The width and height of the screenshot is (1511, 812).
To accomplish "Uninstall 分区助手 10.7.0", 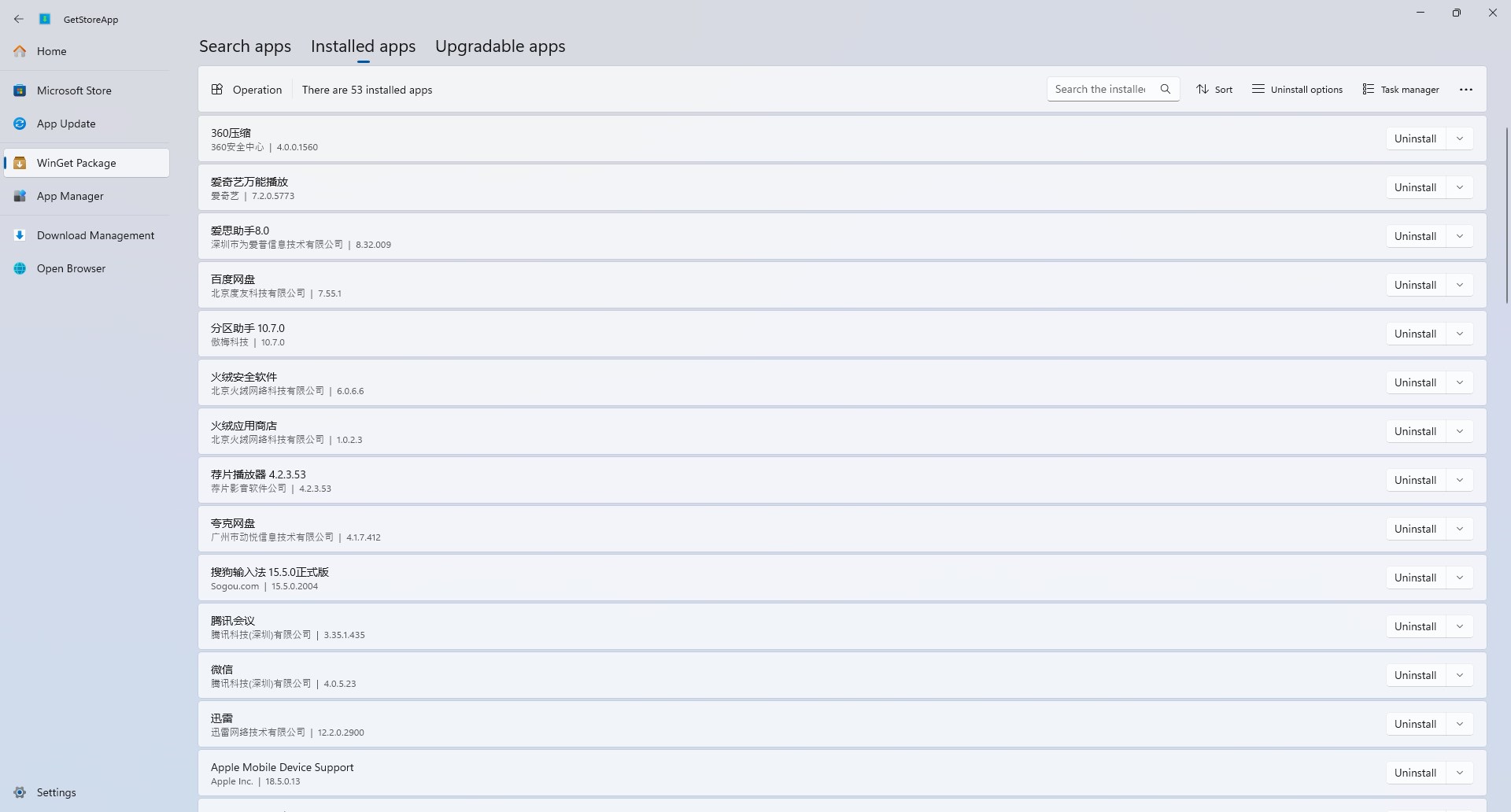I will point(1416,334).
